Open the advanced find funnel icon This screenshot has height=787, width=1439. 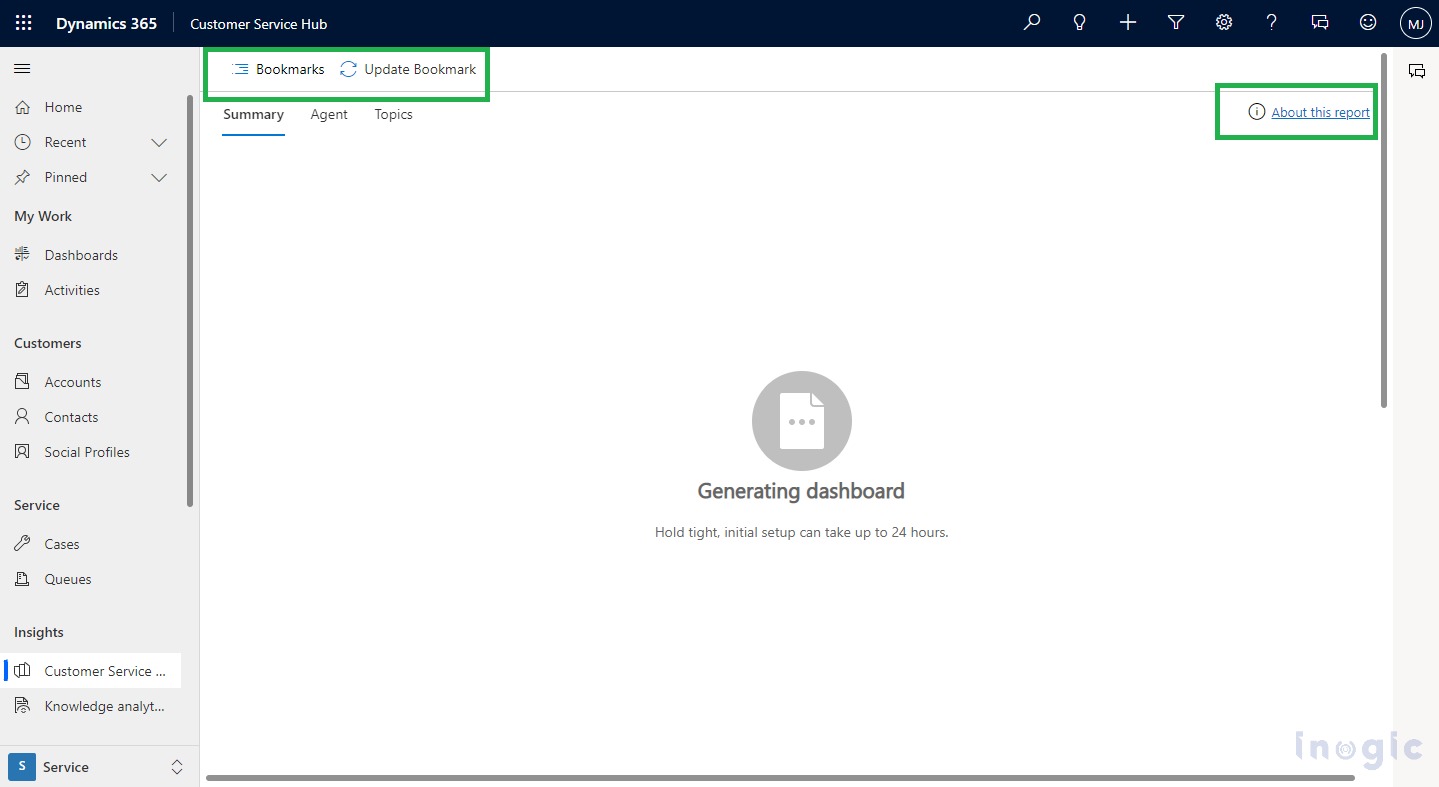[1176, 22]
